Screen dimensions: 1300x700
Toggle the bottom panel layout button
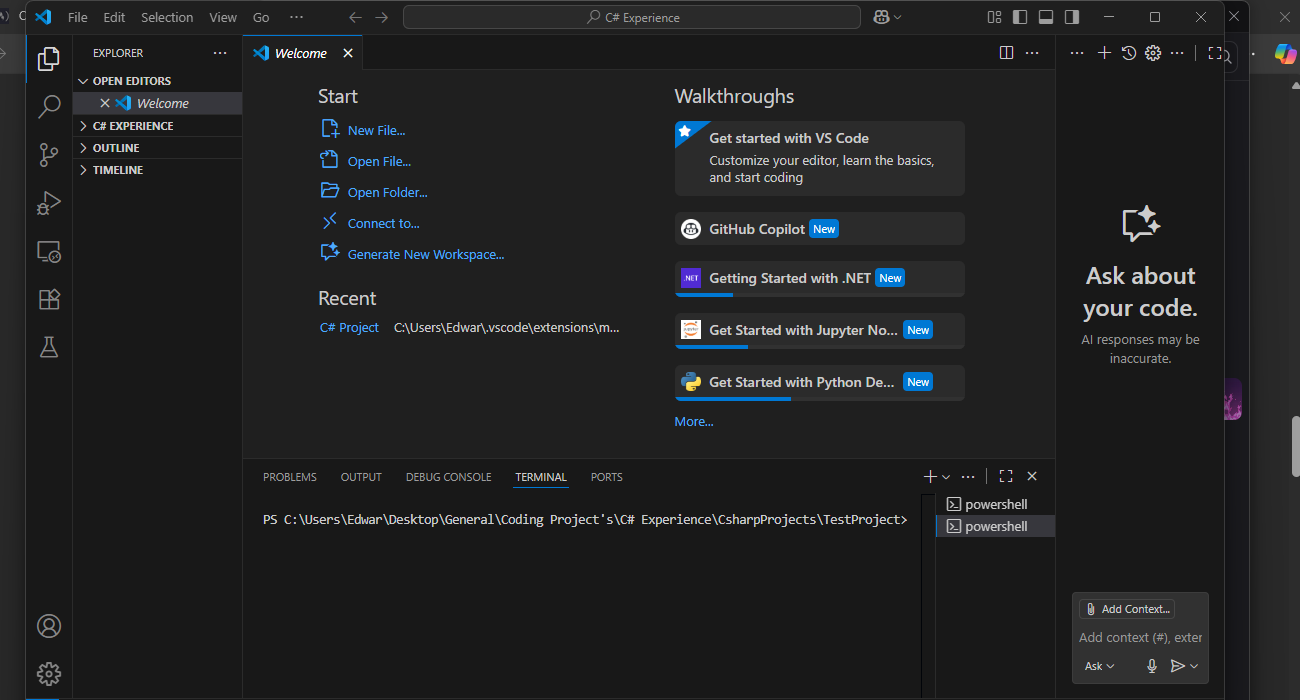pos(1046,17)
